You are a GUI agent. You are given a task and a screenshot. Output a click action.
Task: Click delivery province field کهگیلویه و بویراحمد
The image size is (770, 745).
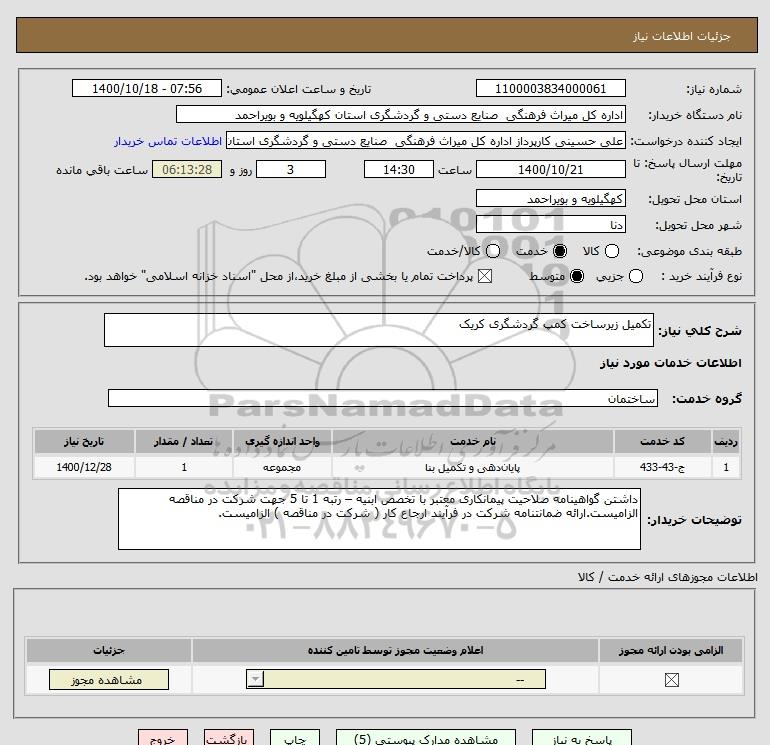pos(550,198)
